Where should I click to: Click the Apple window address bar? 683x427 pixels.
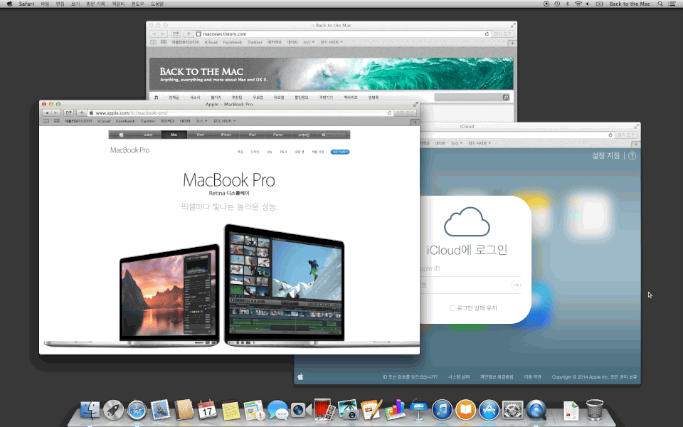pos(241,113)
